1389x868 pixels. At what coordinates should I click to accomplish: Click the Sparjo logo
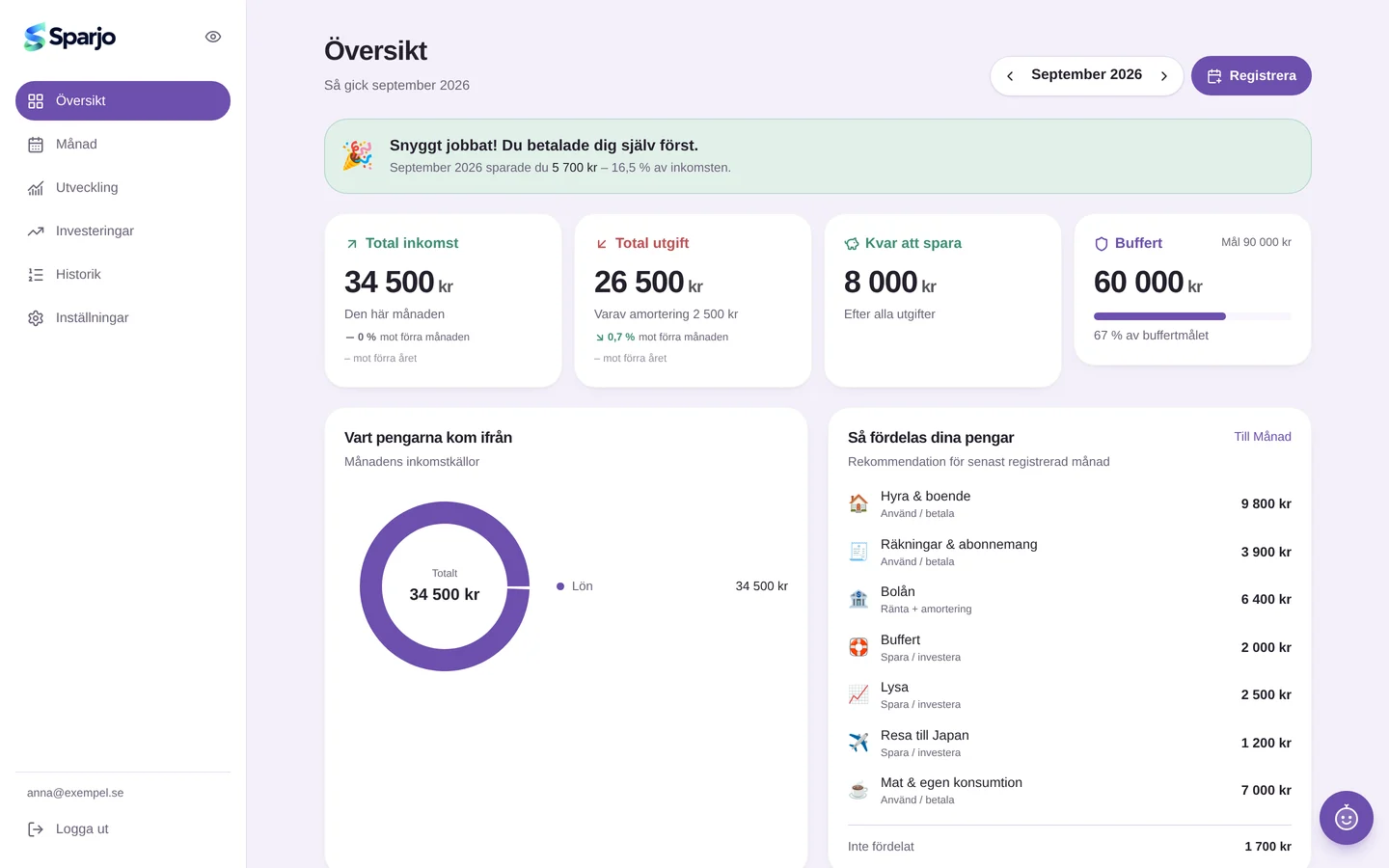coord(69,37)
